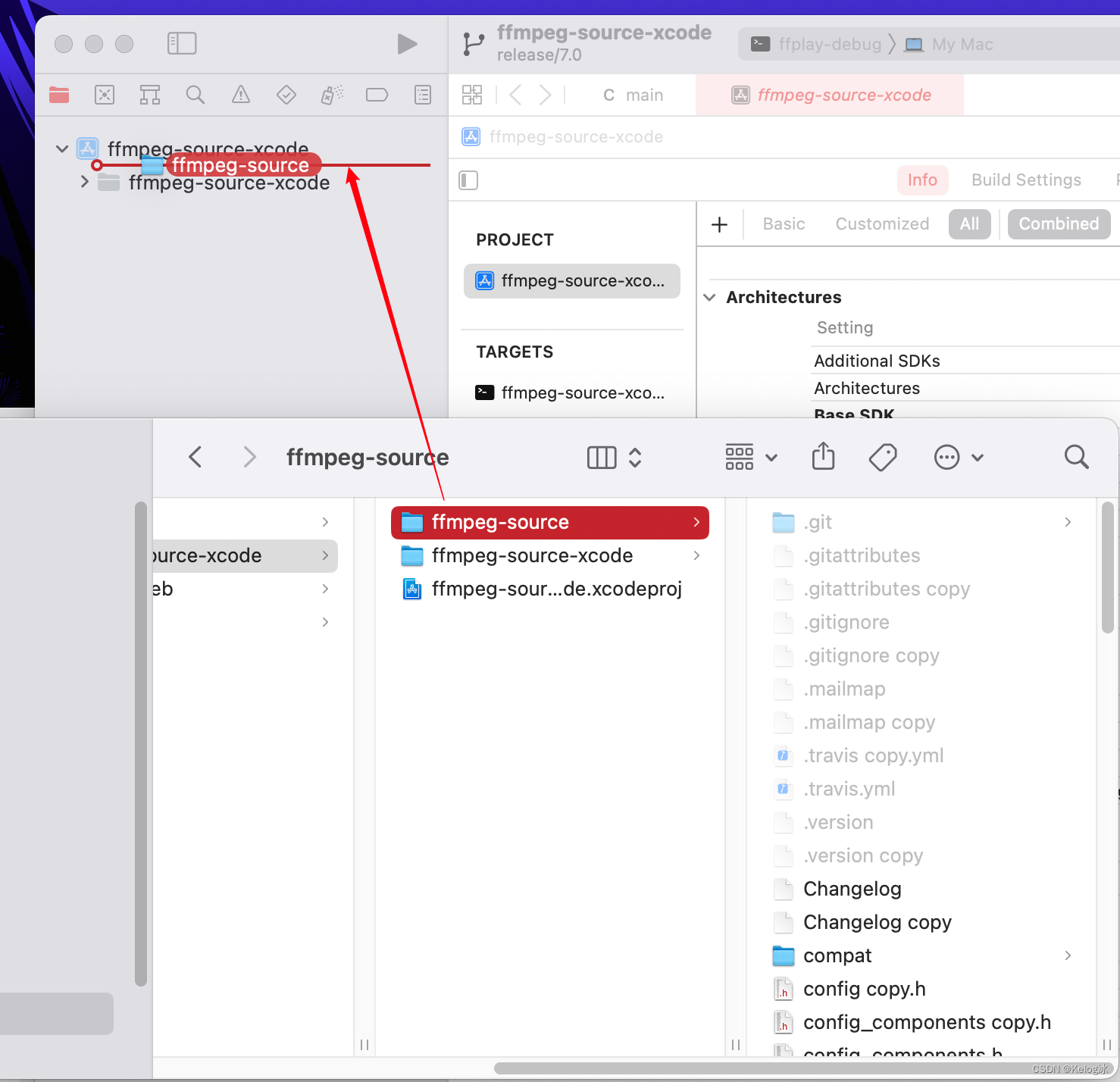
Task: Select the ffmpeg-sour...de.xcodeproj file
Action: (x=550, y=589)
